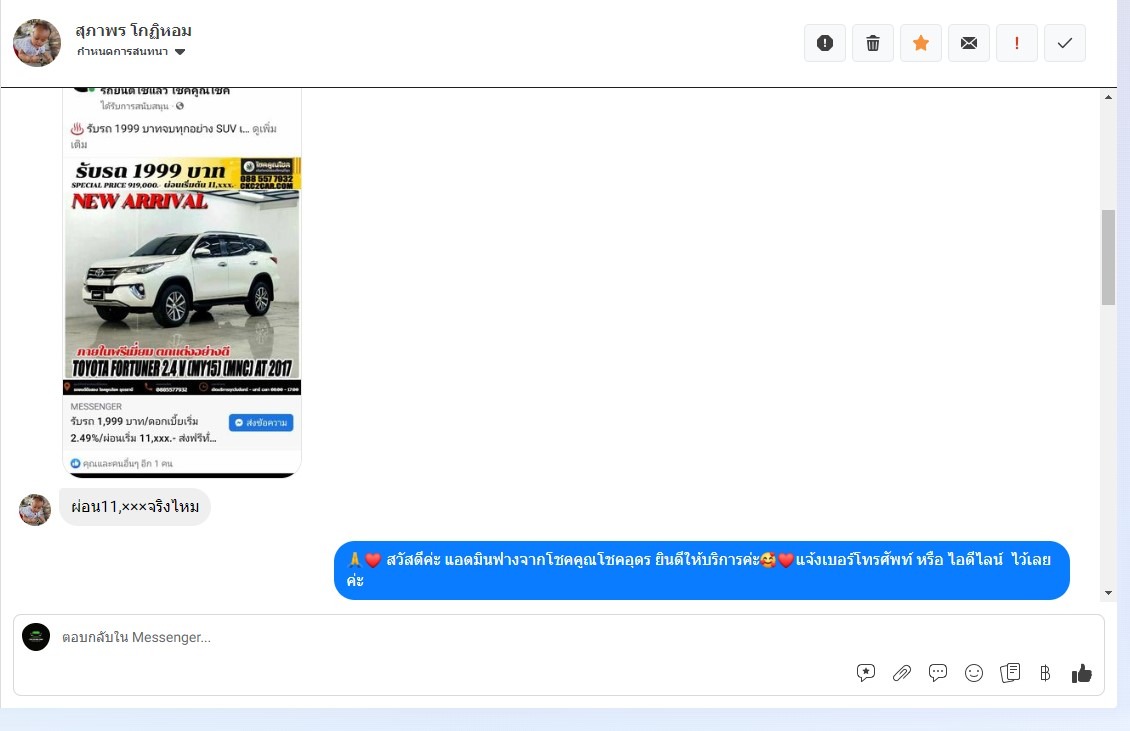Send a thumbs-up like
Viewport: 1130px width, 731px height.
coord(1082,673)
